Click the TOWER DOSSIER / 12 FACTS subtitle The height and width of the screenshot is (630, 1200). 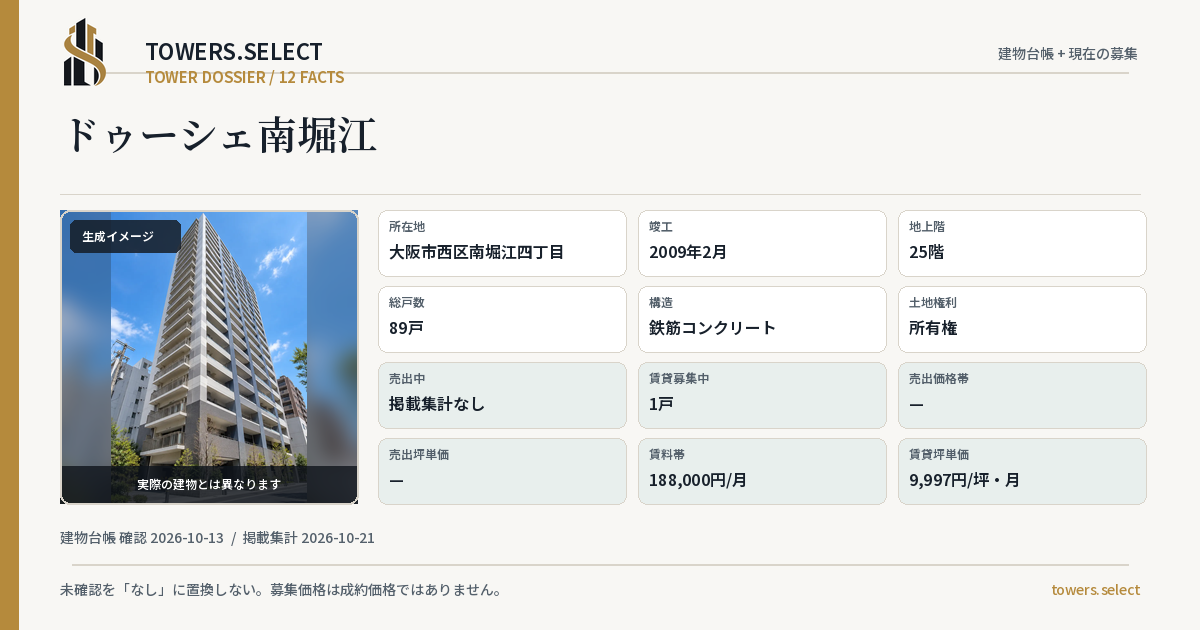(x=245, y=77)
